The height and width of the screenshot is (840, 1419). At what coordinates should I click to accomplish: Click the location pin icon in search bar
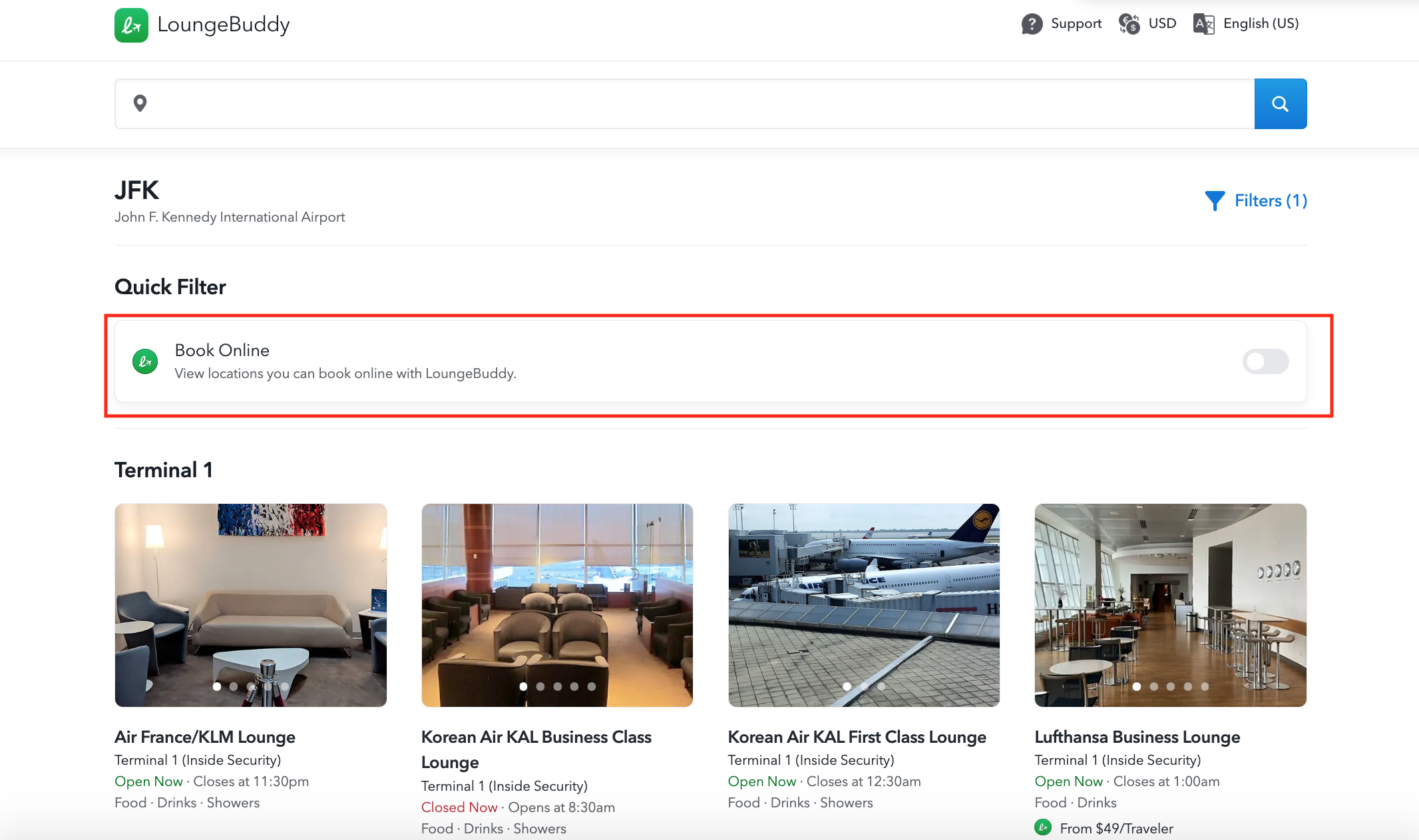point(140,103)
